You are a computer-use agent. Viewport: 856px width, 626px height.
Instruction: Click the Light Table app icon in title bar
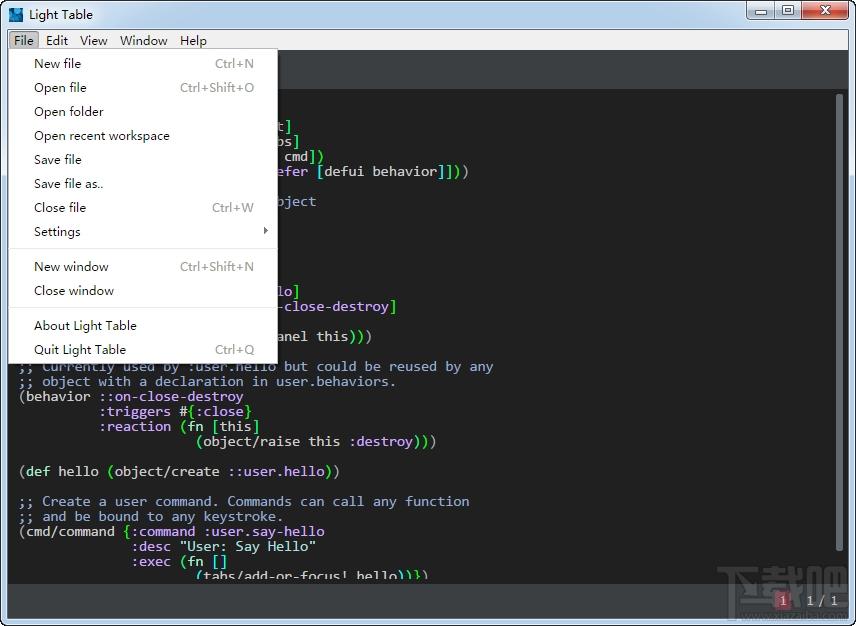point(16,15)
